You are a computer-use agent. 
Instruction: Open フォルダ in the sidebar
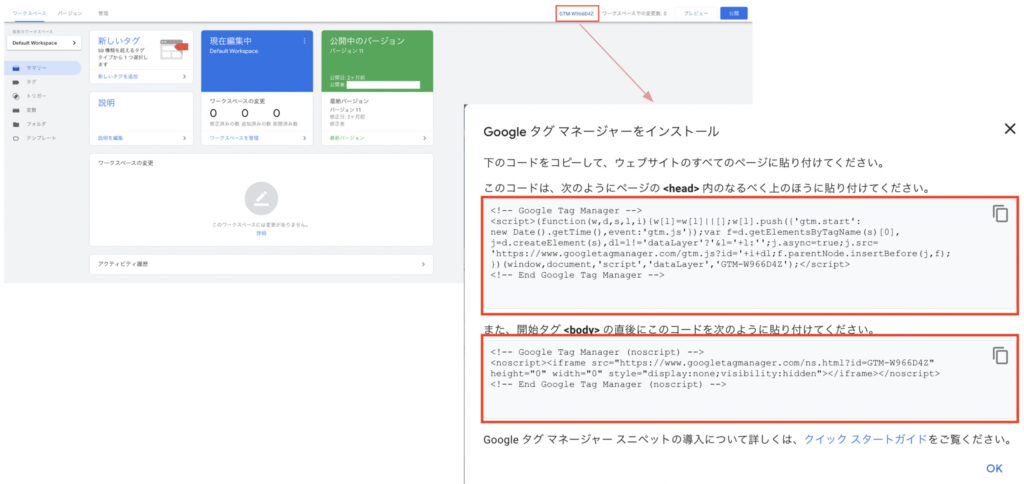click(x=36, y=124)
